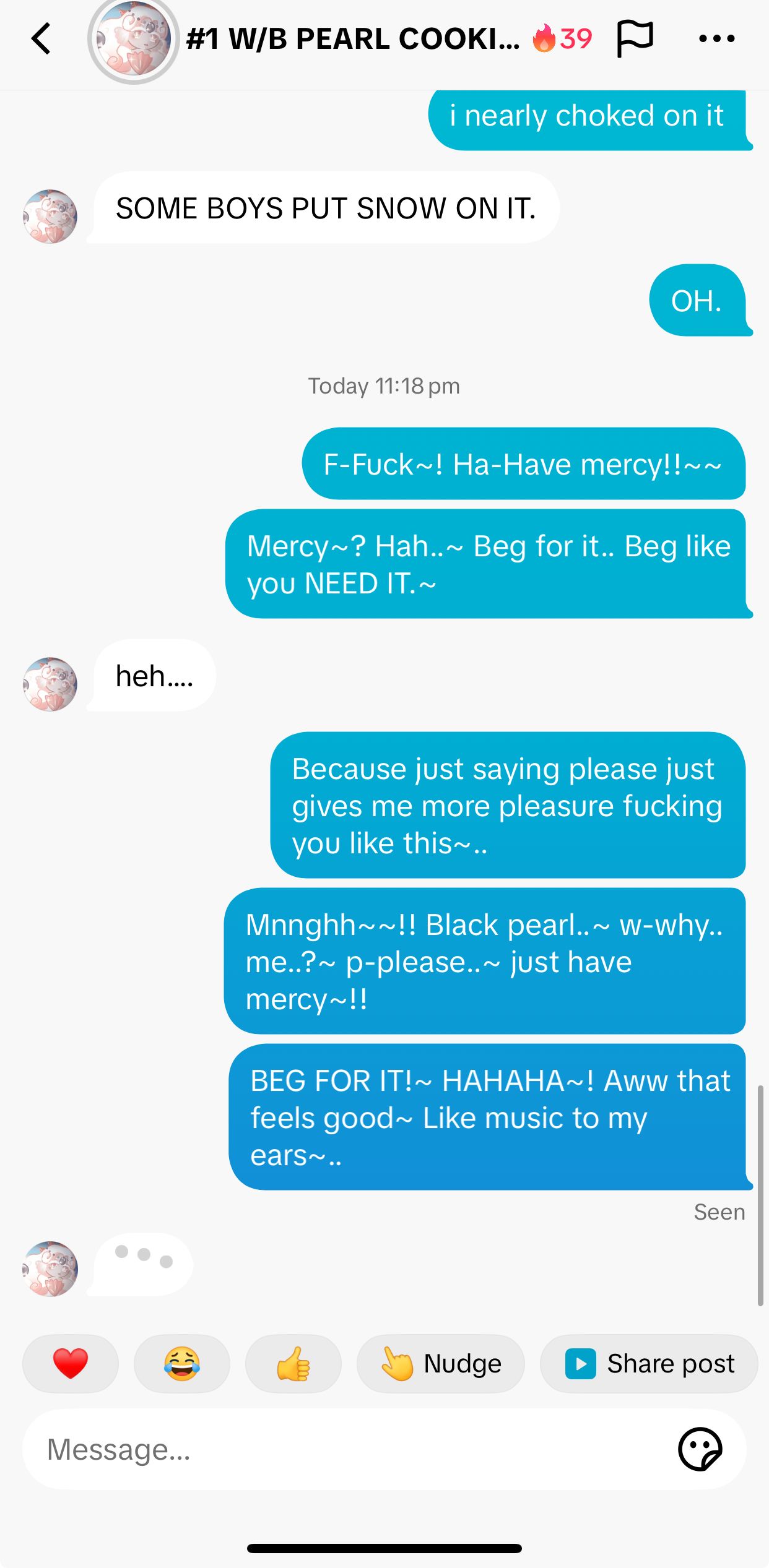Screen dimensions: 769x1568
Task: Tap the back arrow in the header
Action: click(x=41, y=39)
